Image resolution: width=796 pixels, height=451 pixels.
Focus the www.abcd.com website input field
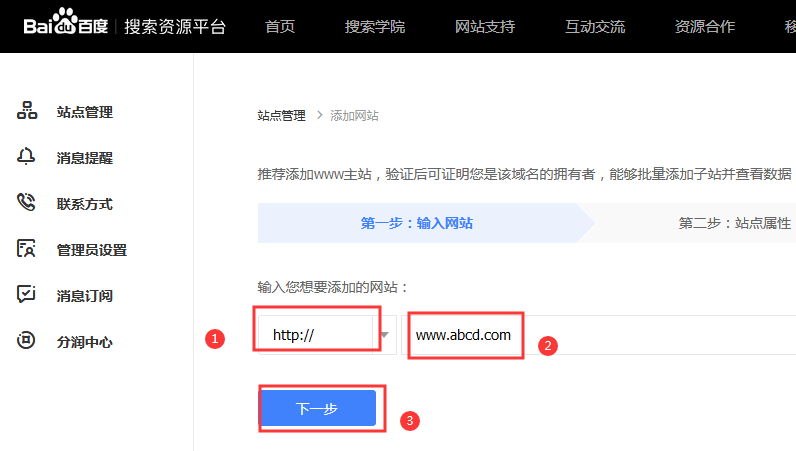click(x=600, y=335)
